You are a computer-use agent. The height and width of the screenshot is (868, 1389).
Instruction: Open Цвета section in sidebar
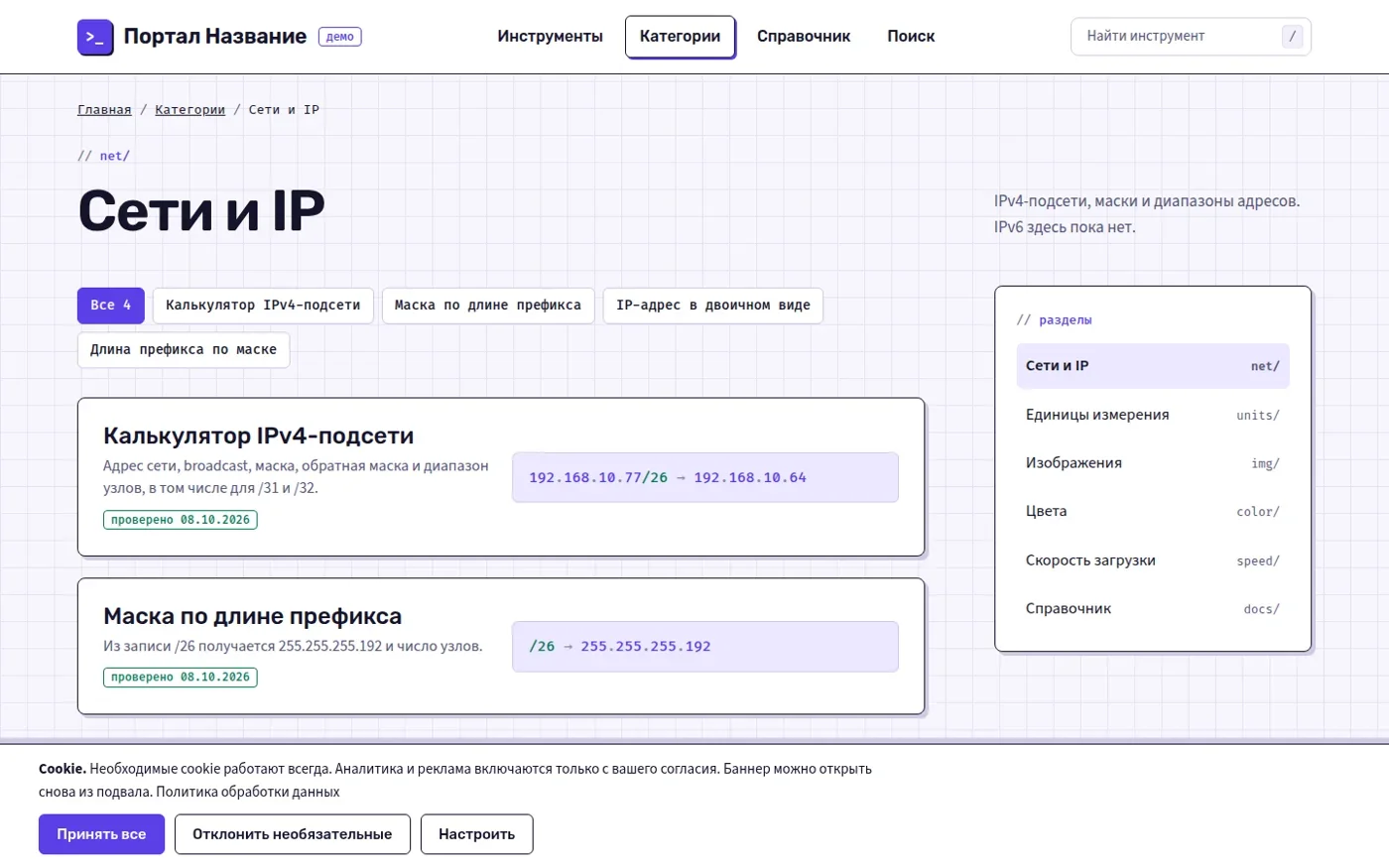[x=1153, y=512]
